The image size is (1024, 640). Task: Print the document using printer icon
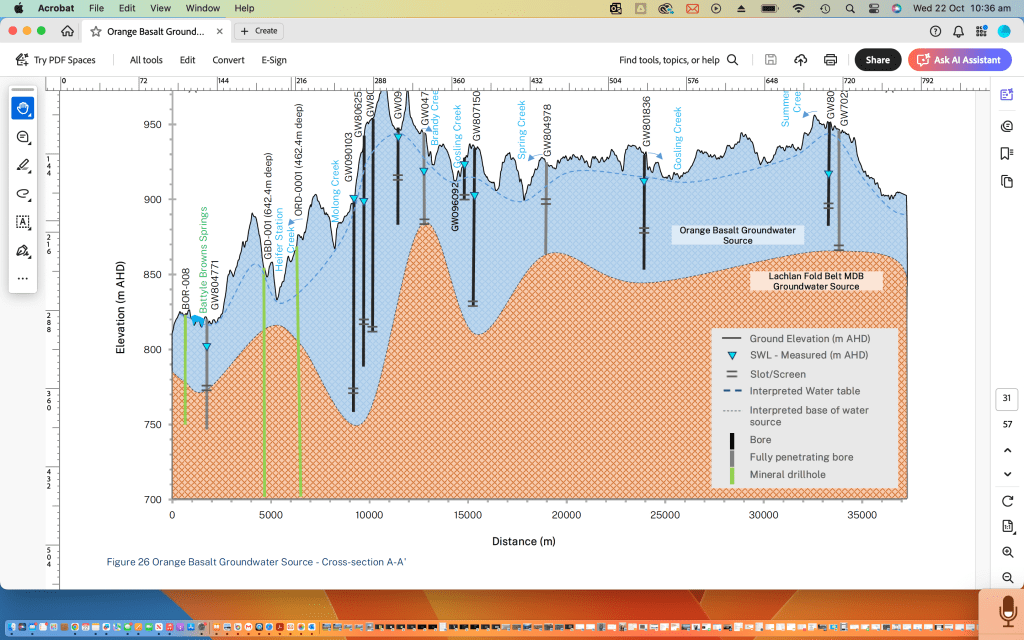[831, 60]
